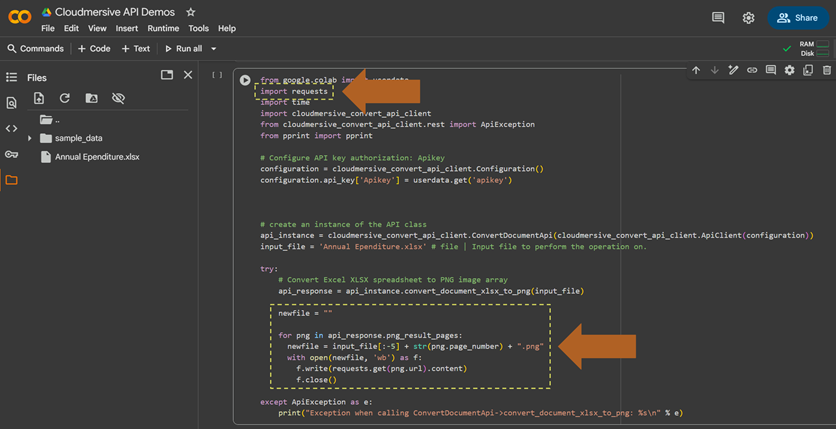The image size is (836, 429).
Task: Open the Run all dropdown arrow
Action: click(x=213, y=48)
